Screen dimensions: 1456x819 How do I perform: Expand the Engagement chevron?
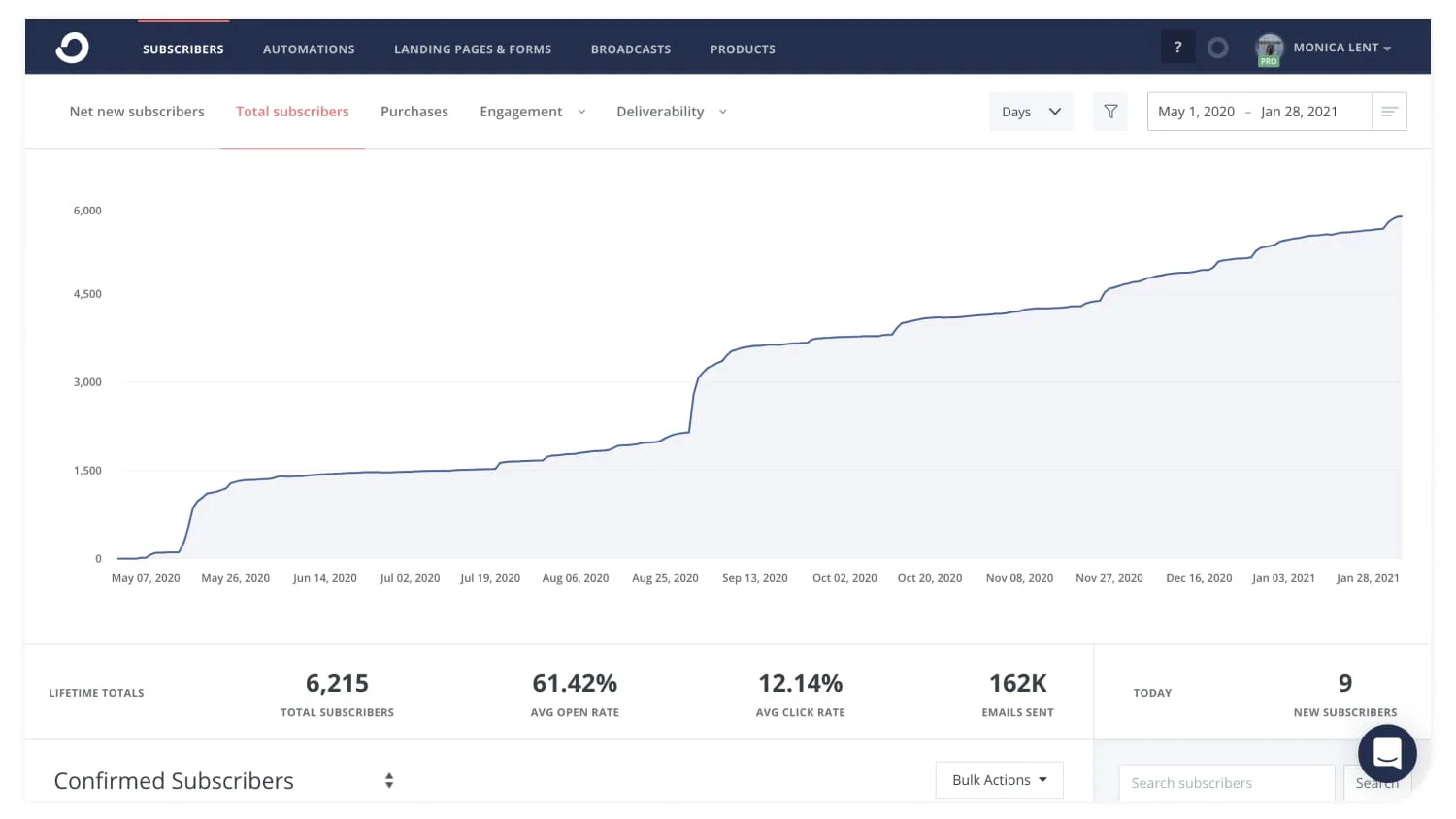pos(581,112)
